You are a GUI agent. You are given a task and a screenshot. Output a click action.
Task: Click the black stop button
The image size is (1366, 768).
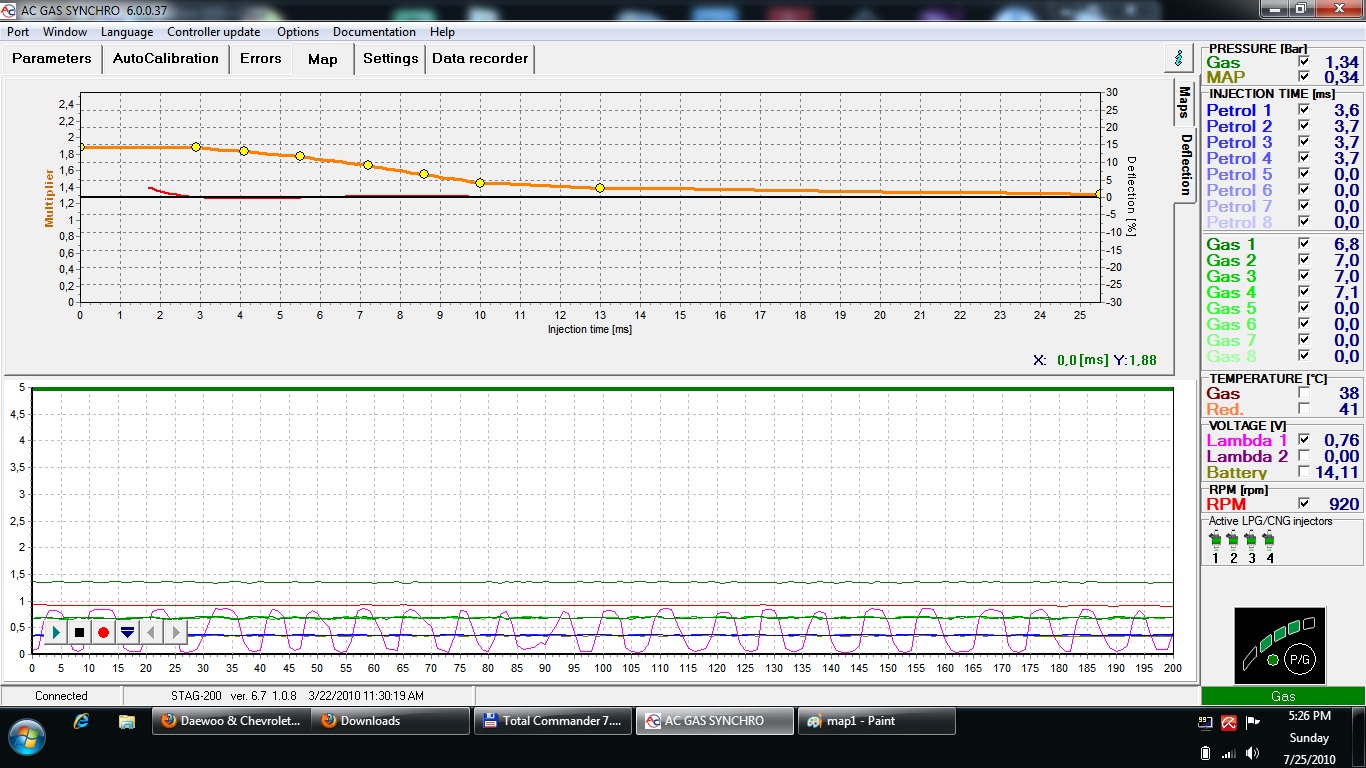coord(79,632)
